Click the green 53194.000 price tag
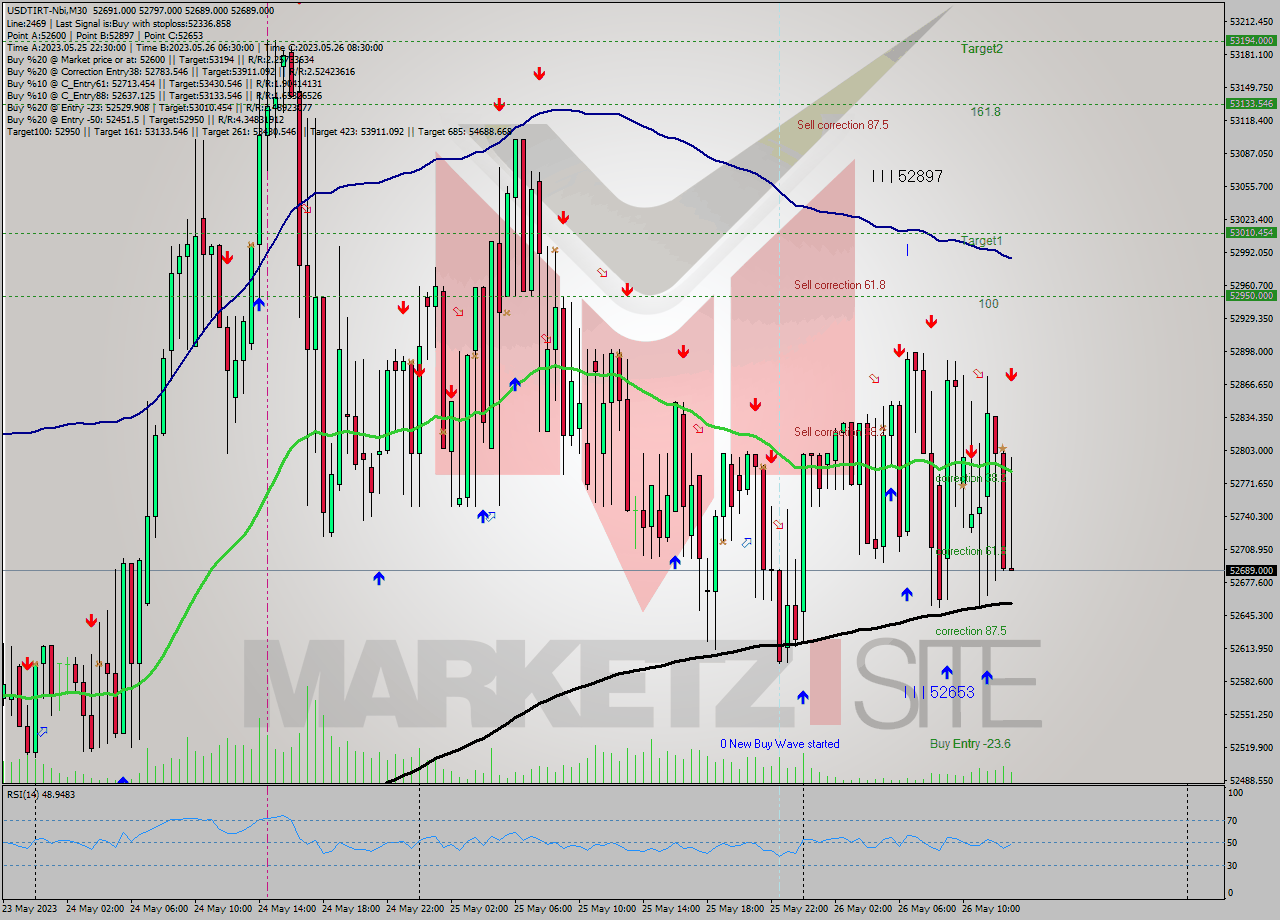Screen dimensions: 1280x920 click(x=1251, y=41)
